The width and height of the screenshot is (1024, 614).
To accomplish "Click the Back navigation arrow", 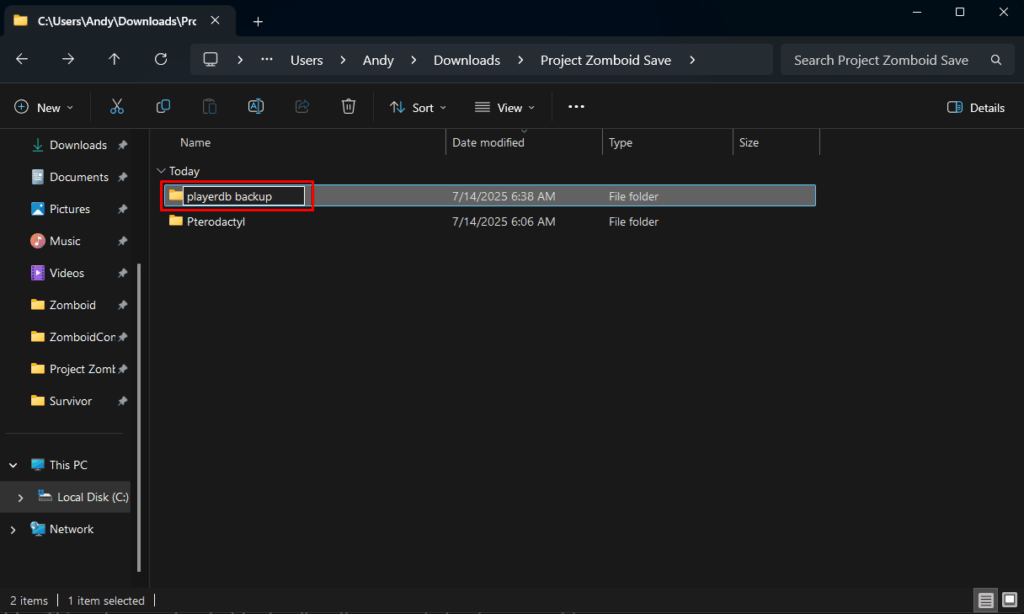I will tap(22, 59).
